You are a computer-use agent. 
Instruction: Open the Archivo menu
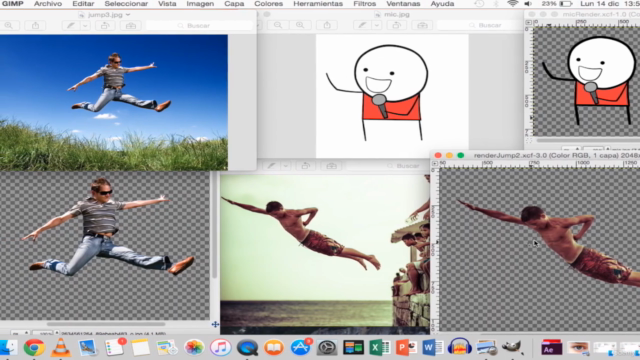48,4
